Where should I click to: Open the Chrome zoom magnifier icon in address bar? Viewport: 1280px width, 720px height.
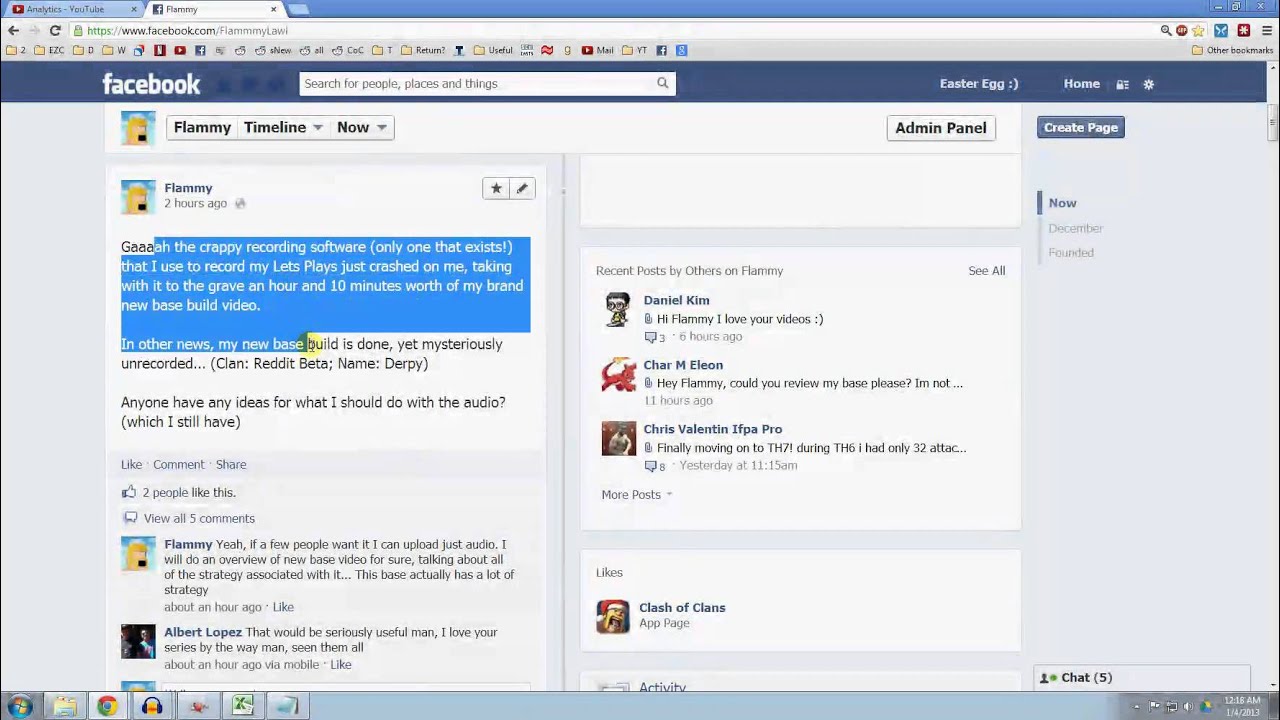coord(1166,30)
